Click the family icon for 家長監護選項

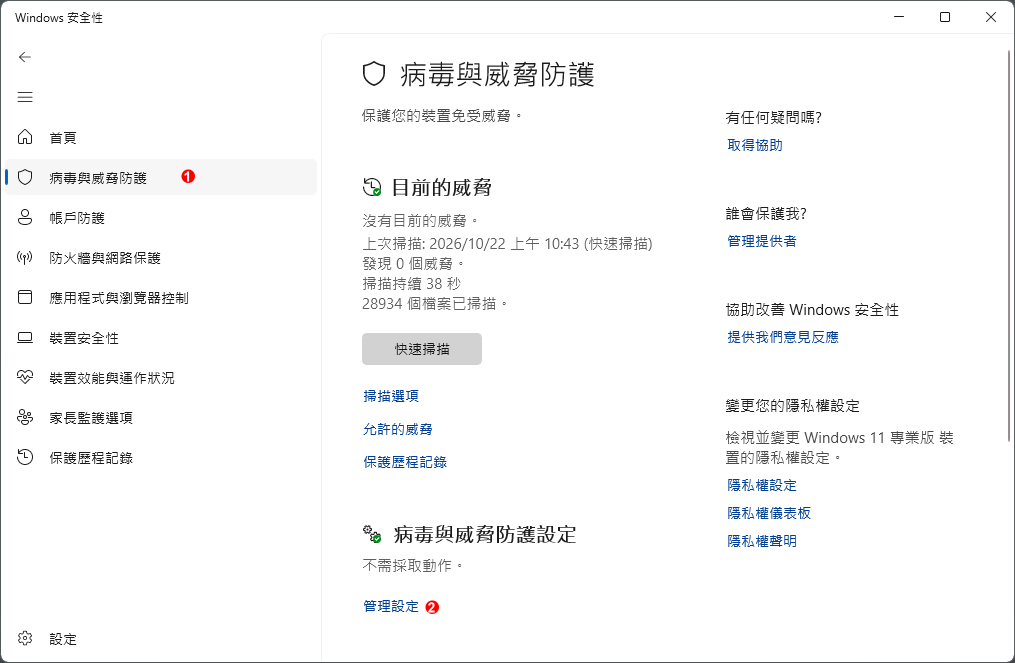[25, 418]
